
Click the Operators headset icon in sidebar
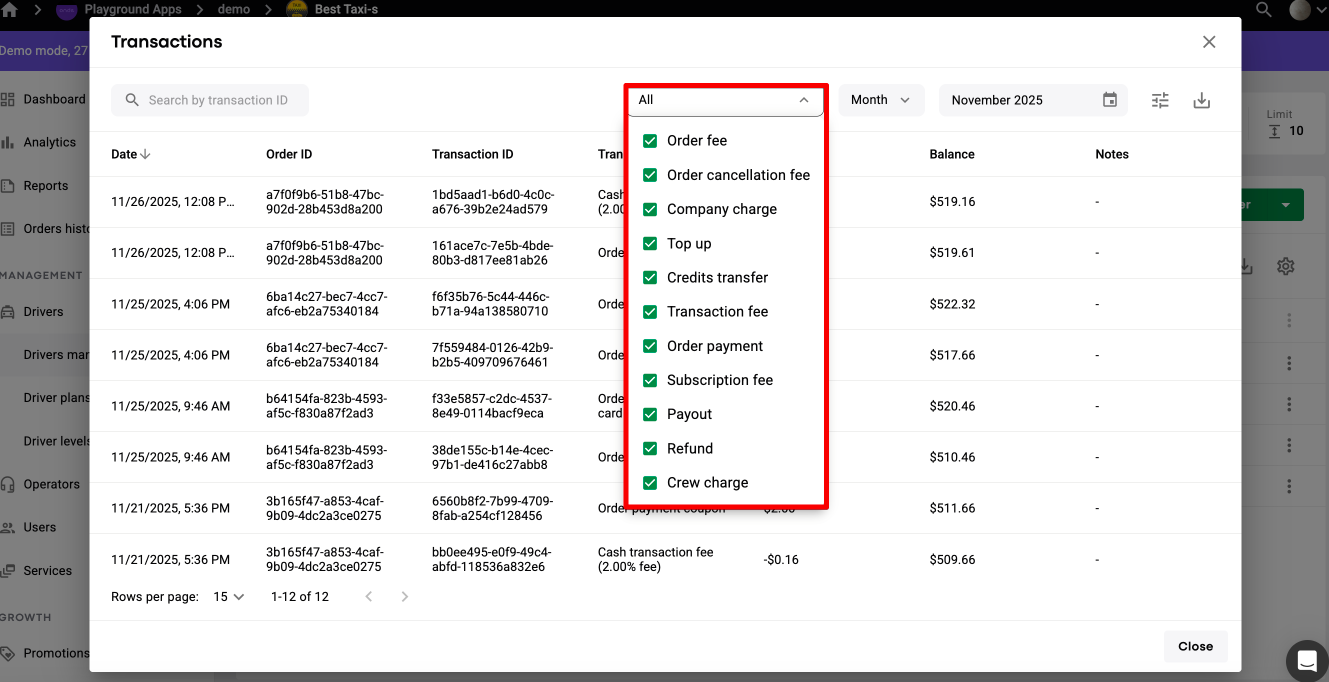(x=8, y=484)
